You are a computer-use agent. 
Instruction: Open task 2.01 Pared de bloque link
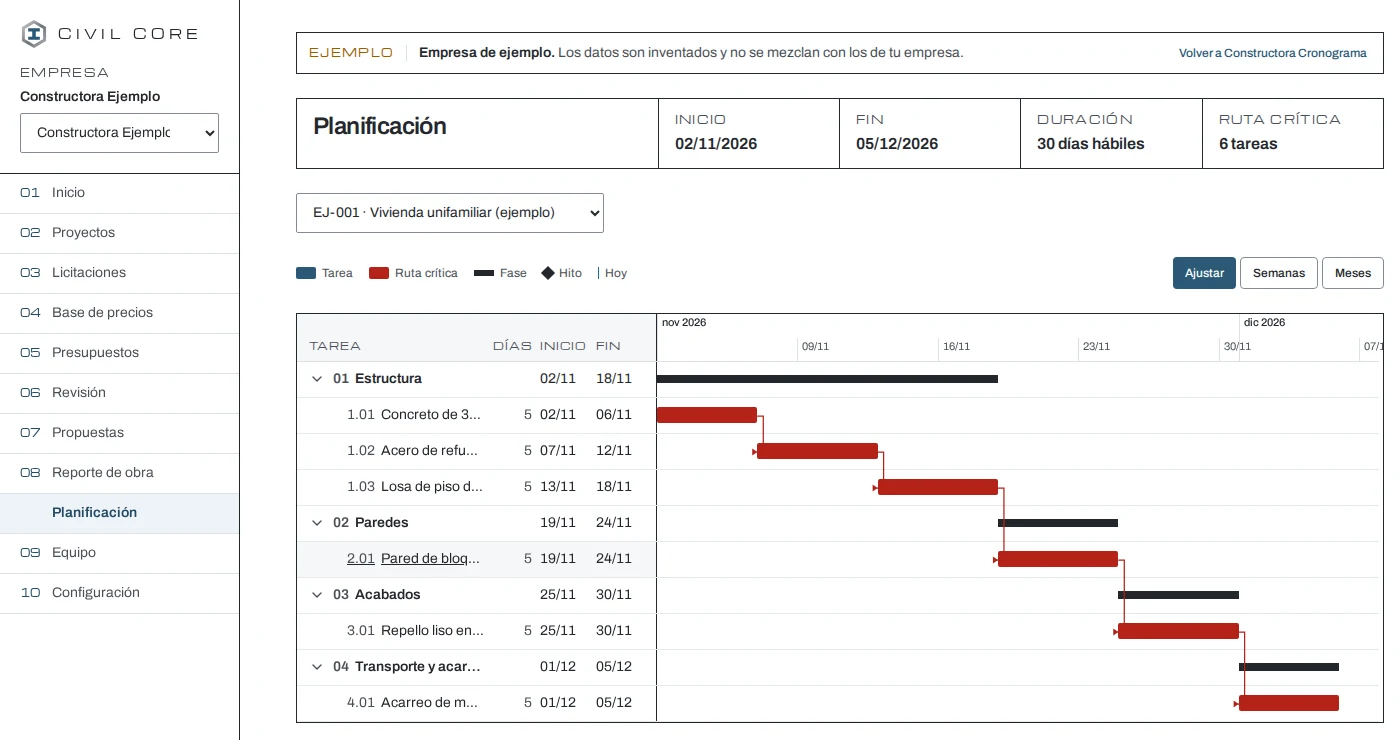[415, 559]
